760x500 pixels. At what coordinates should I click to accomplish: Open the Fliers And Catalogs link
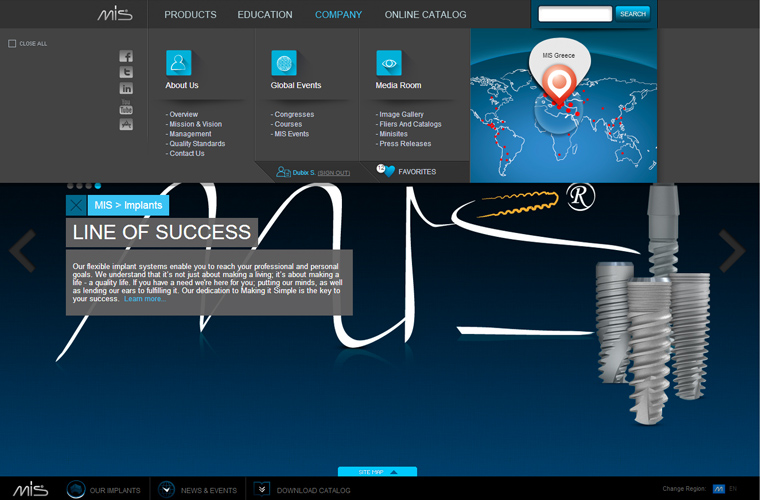pyautogui.click(x=409, y=124)
